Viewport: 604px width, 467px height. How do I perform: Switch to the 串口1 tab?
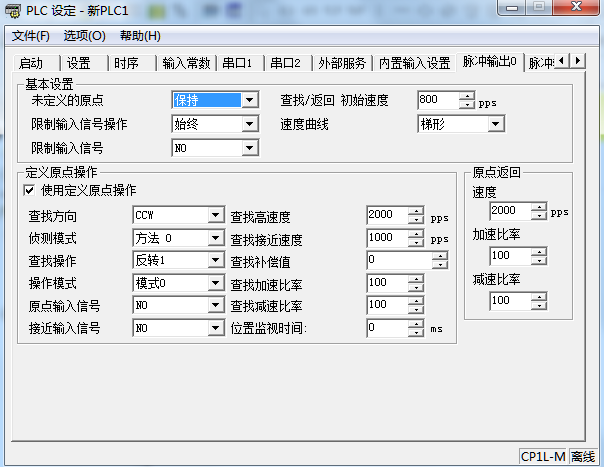pos(237,63)
